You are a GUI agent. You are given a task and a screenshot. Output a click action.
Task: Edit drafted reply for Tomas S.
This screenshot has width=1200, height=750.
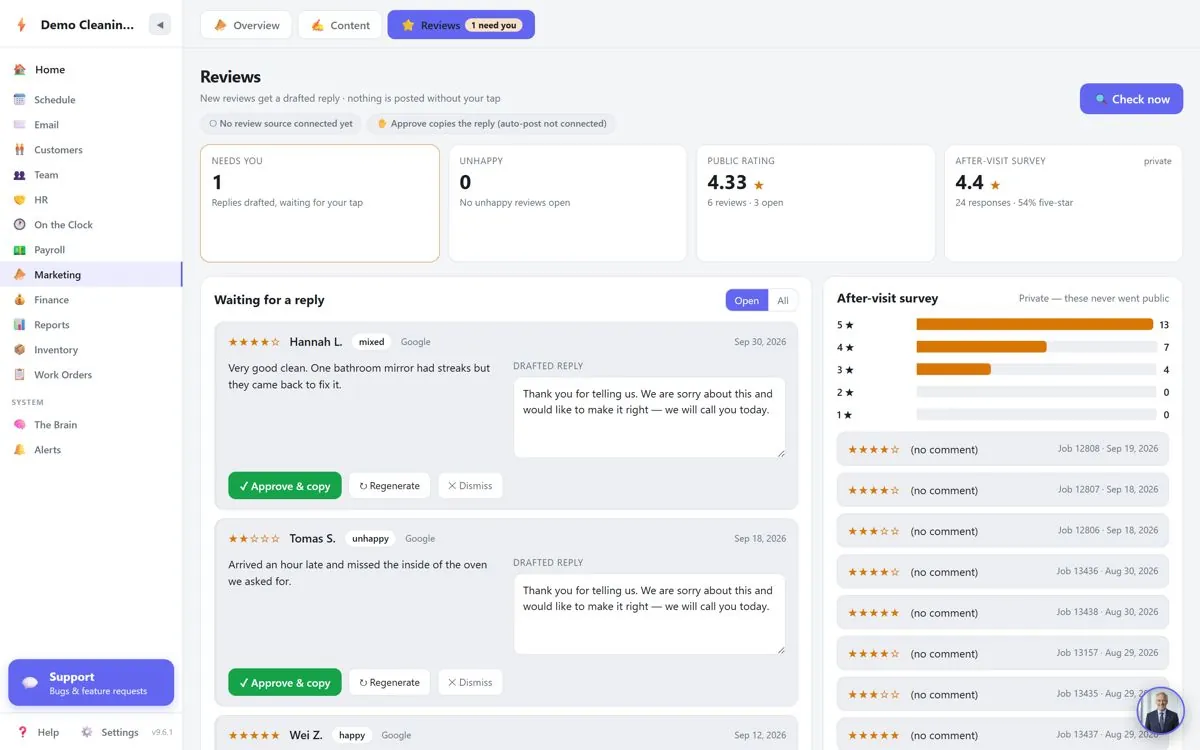pyautogui.click(x=649, y=614)
